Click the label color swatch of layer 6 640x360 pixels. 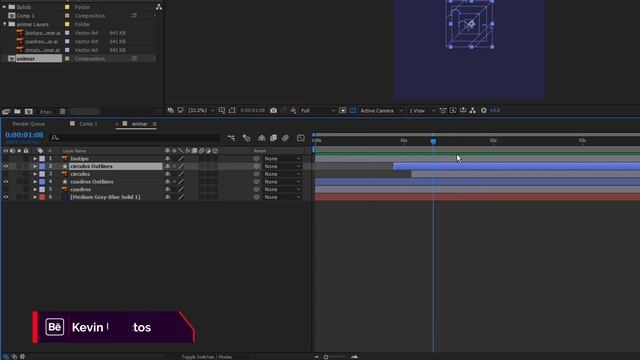tap(42, 197)
